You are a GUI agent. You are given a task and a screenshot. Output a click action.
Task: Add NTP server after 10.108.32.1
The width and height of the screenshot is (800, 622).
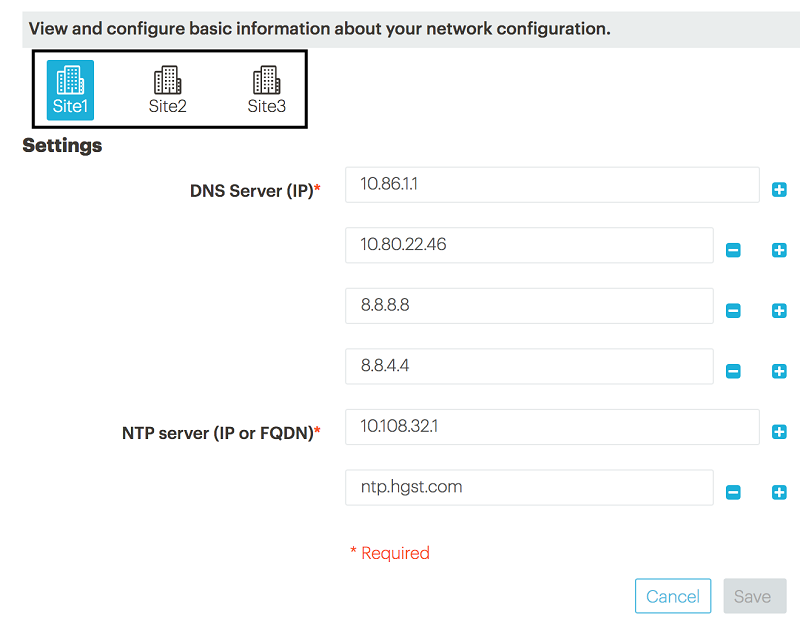(x=779, y=432)
